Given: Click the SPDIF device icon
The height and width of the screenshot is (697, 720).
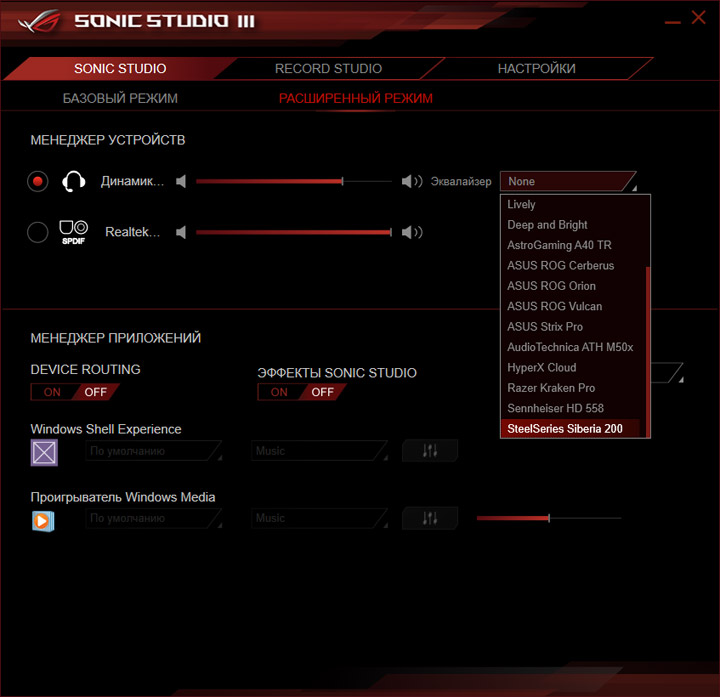Looking at the screenshot, I should (x=73, y=232).
